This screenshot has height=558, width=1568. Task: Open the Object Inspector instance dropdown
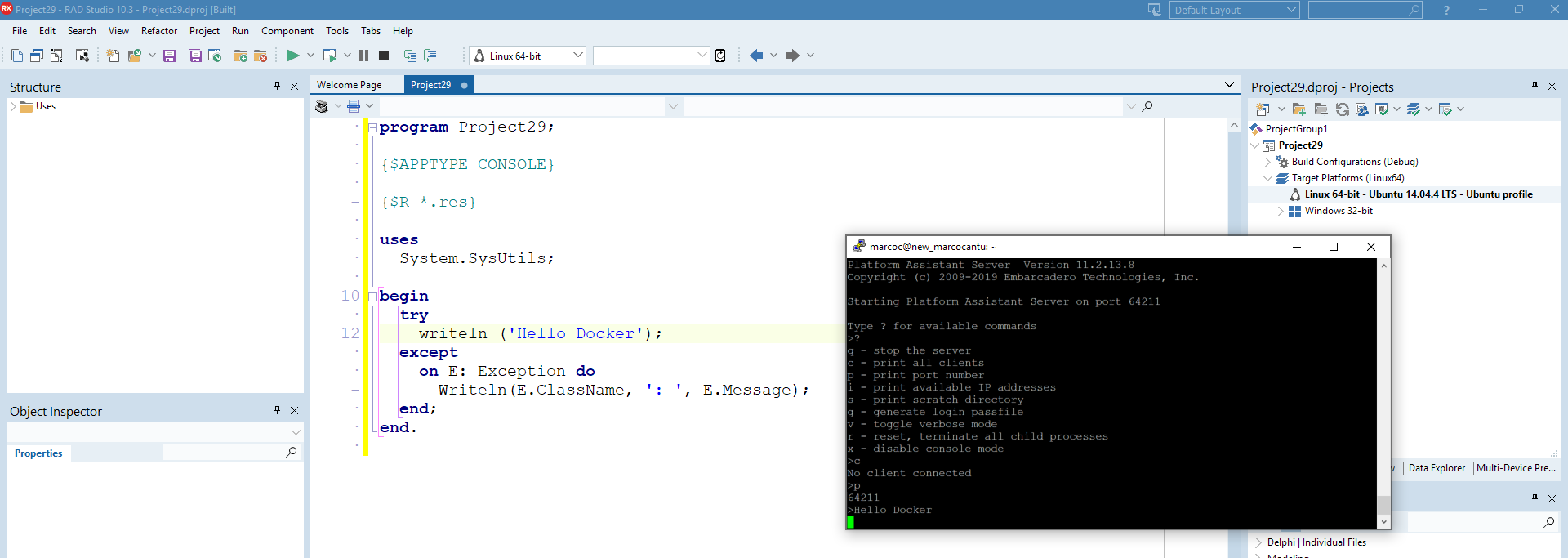(x=296, y=432)
